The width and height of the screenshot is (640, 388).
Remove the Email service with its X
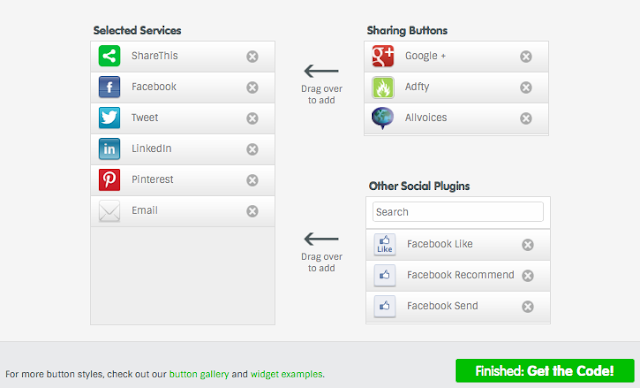(252, 211)
